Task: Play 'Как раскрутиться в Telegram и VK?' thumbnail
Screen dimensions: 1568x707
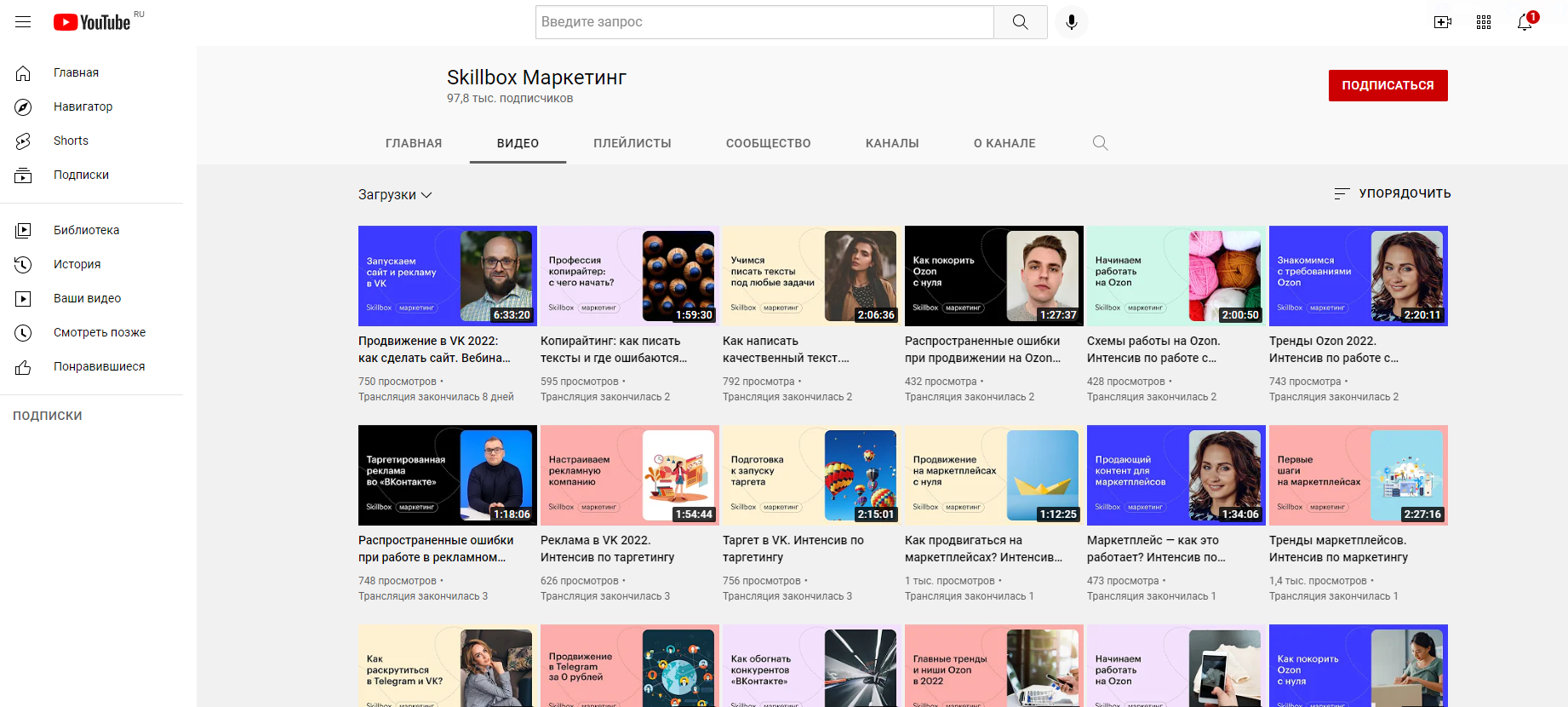Action: 448,665
